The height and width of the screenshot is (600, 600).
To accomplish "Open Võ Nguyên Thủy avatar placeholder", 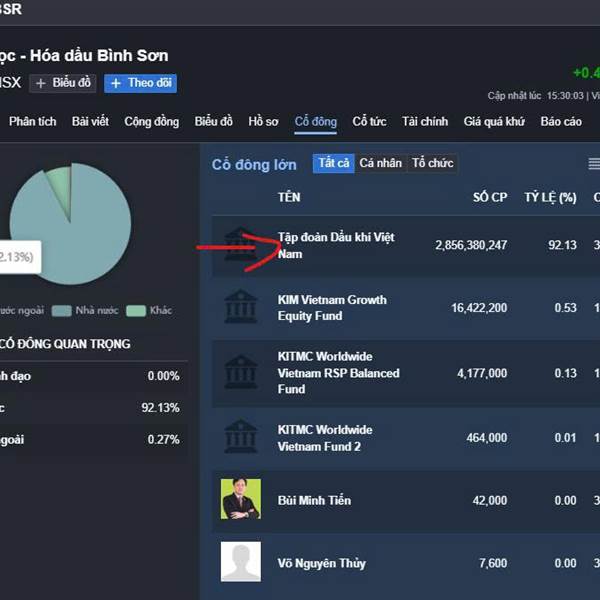I will (241, 561).
